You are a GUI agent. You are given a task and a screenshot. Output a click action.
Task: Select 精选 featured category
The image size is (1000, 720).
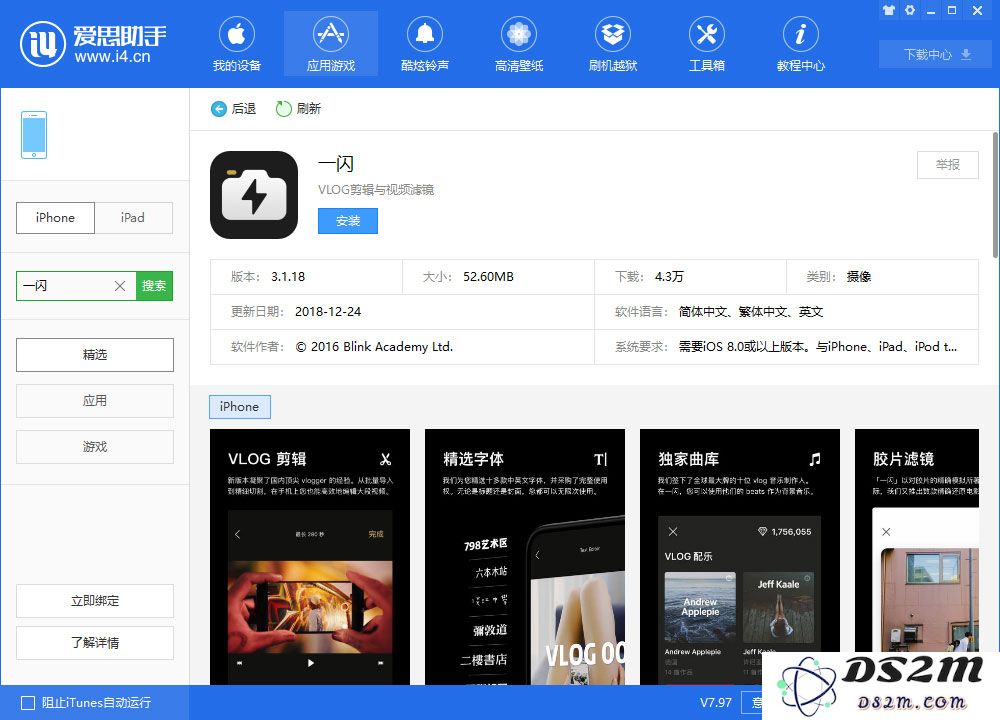pyautogui.click(x=95, y=355)
